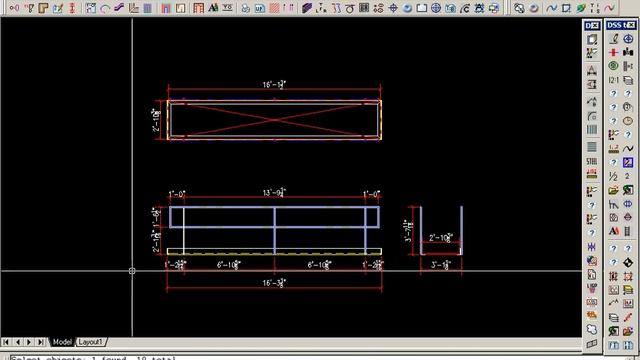Click the '½' fraction icon

coord(613,176)
